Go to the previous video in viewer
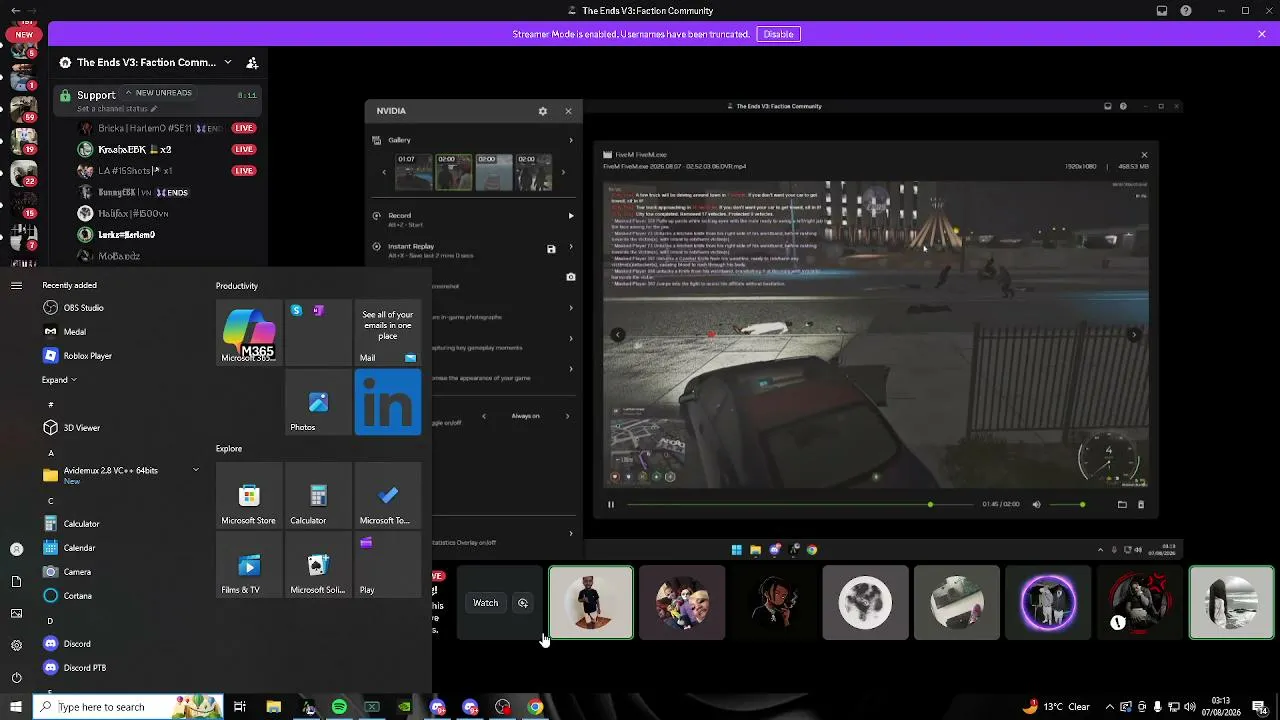The image size is (1280, 720). coord(618,335)
